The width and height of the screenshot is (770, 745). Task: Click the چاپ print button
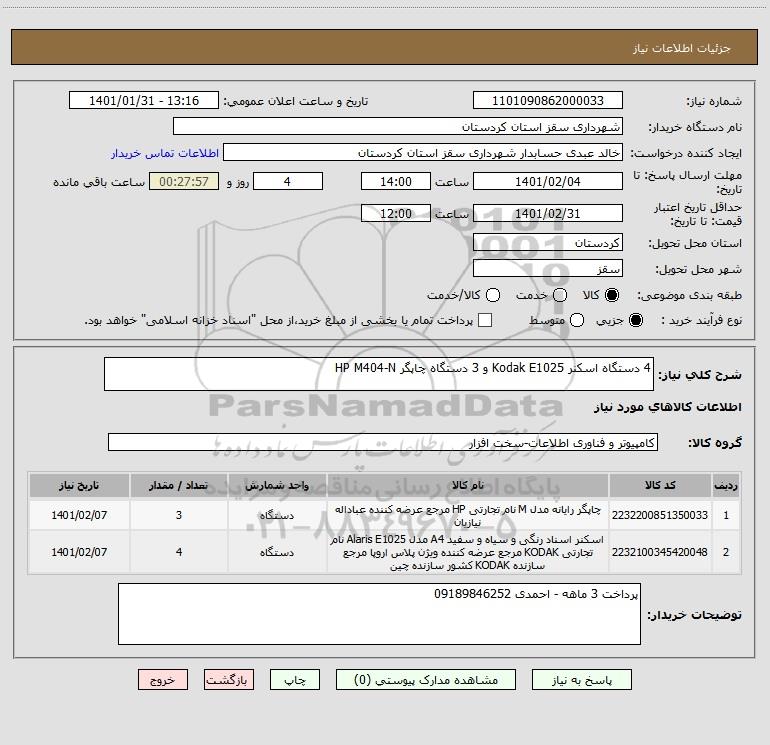click(x=295, y=680)
